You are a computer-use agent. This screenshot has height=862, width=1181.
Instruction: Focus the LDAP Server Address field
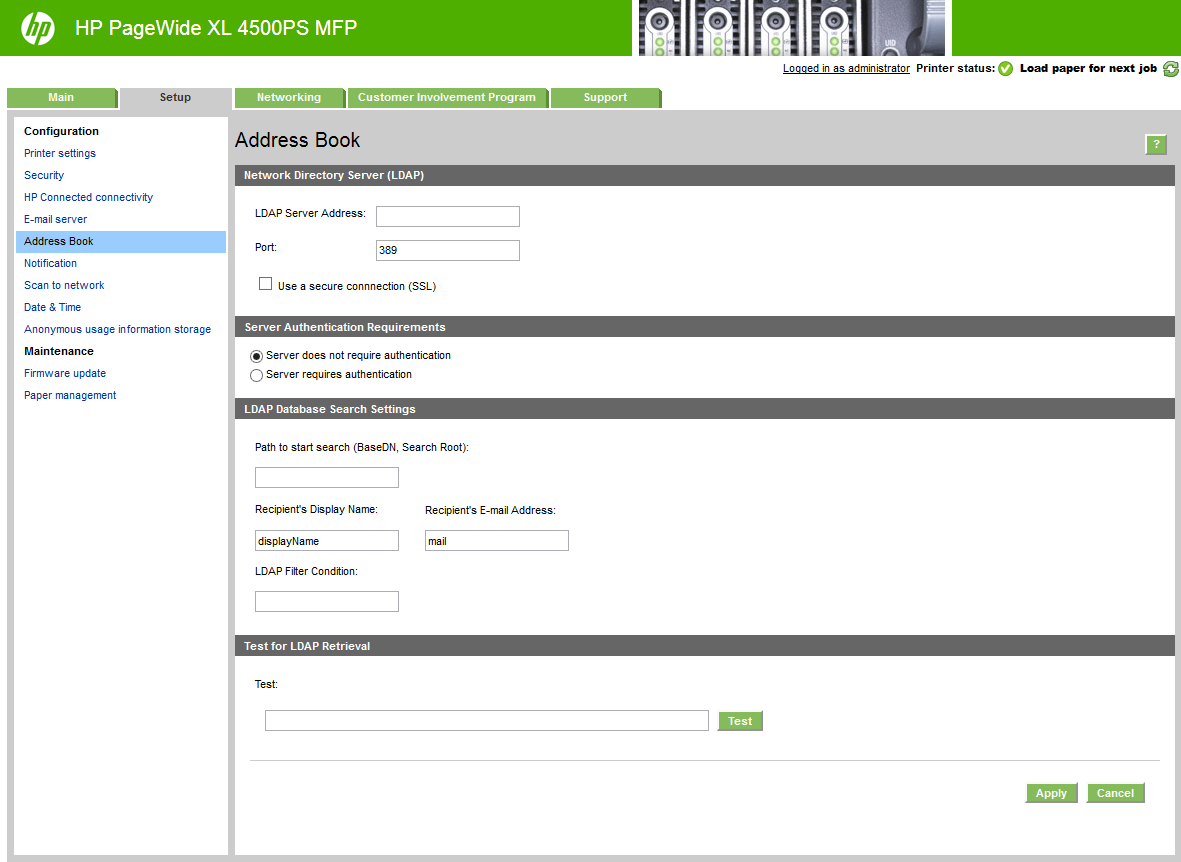447,216
